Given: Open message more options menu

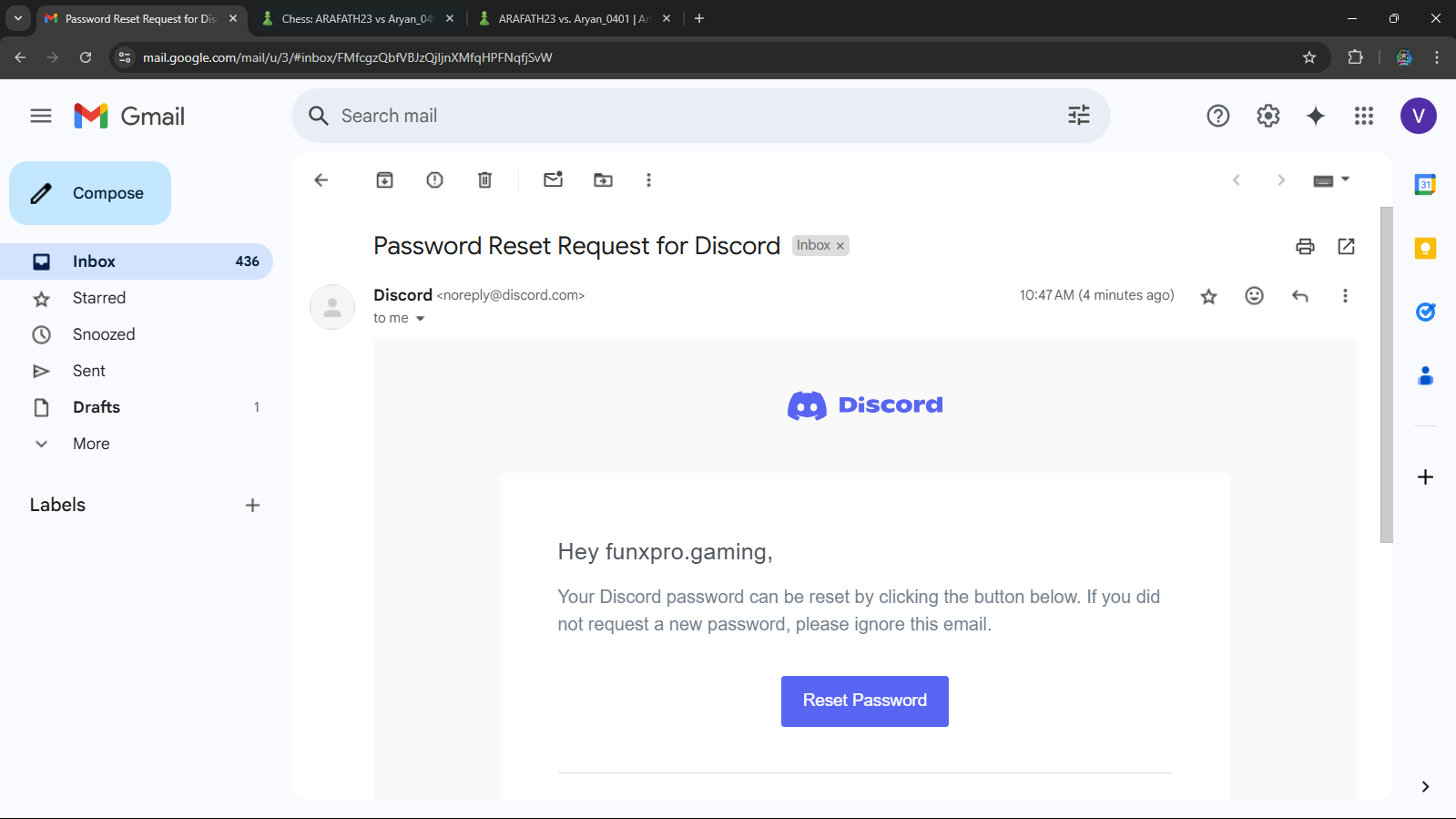Looking at the screenshot, I should (1345, 296).
